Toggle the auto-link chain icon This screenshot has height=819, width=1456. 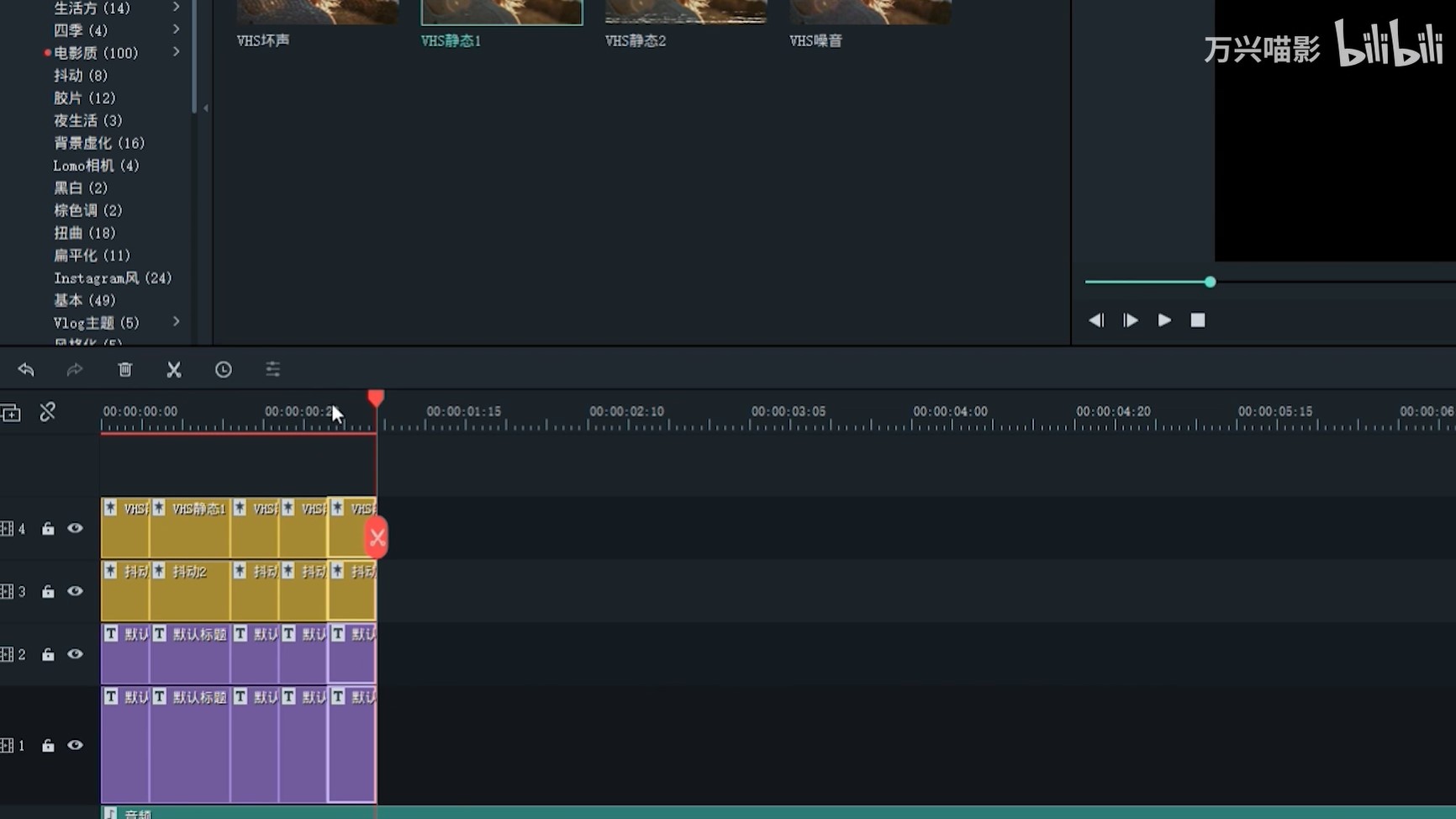point(48,412)
